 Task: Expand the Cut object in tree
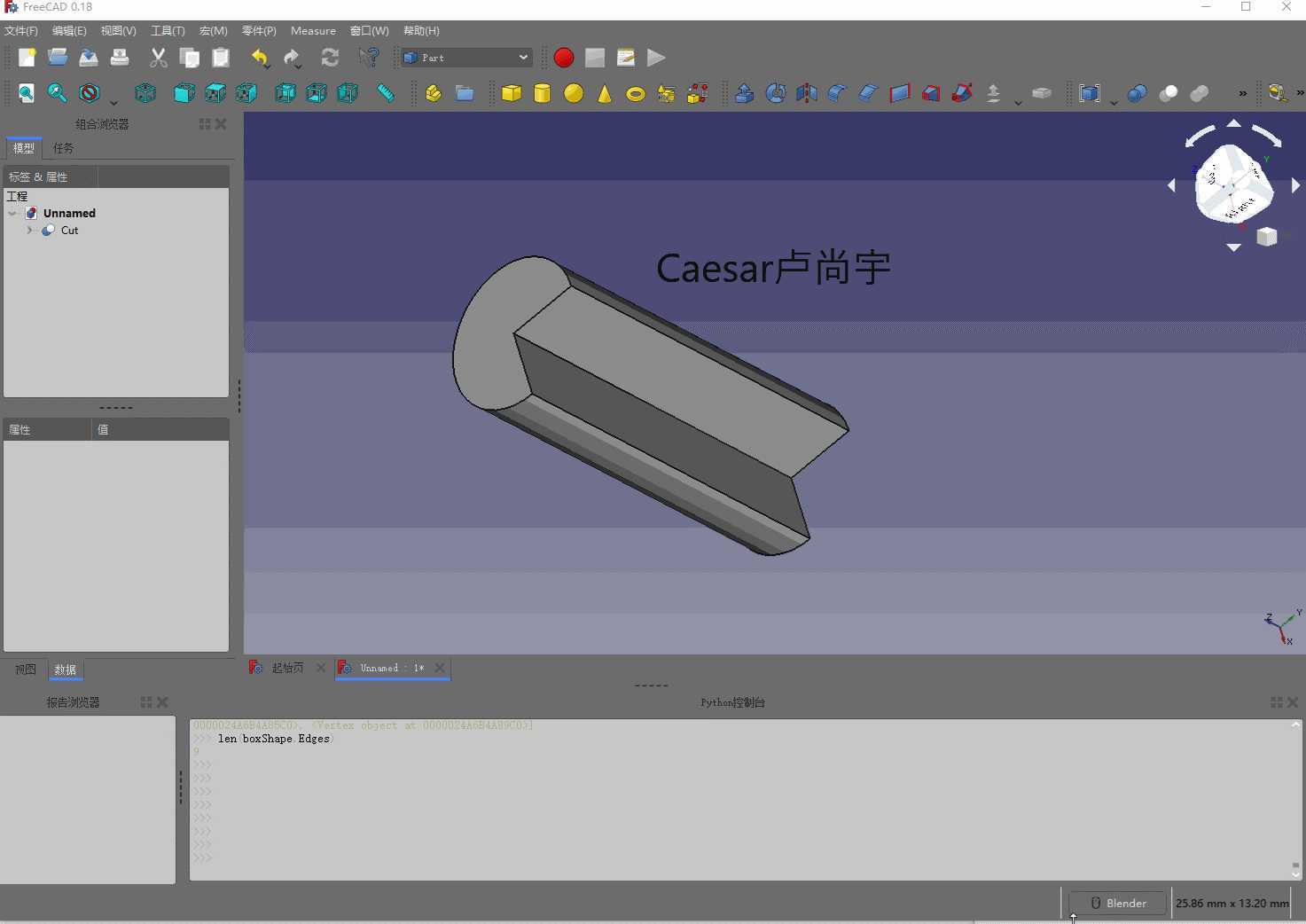point(29,231)
